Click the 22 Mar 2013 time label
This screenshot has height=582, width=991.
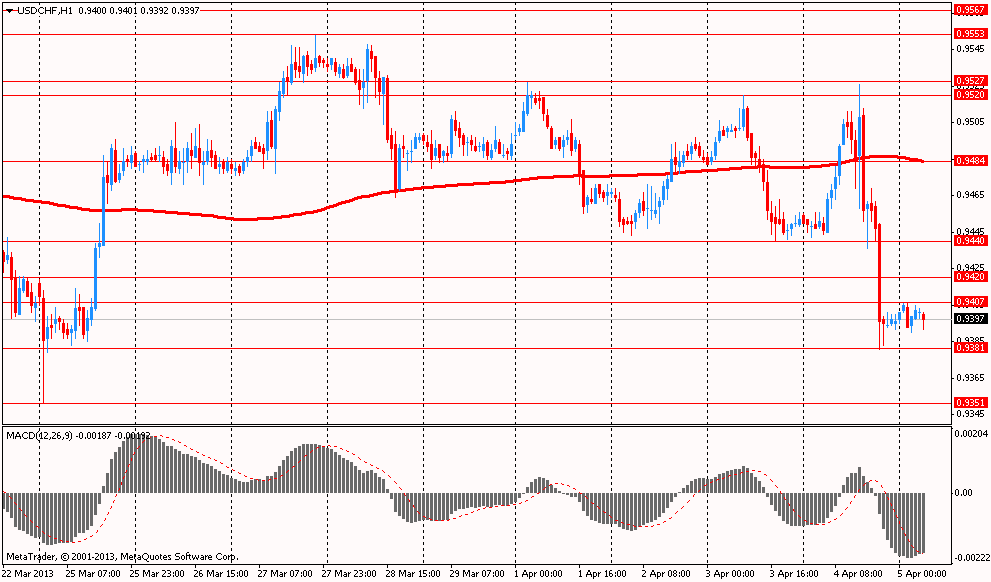(28, 574)
